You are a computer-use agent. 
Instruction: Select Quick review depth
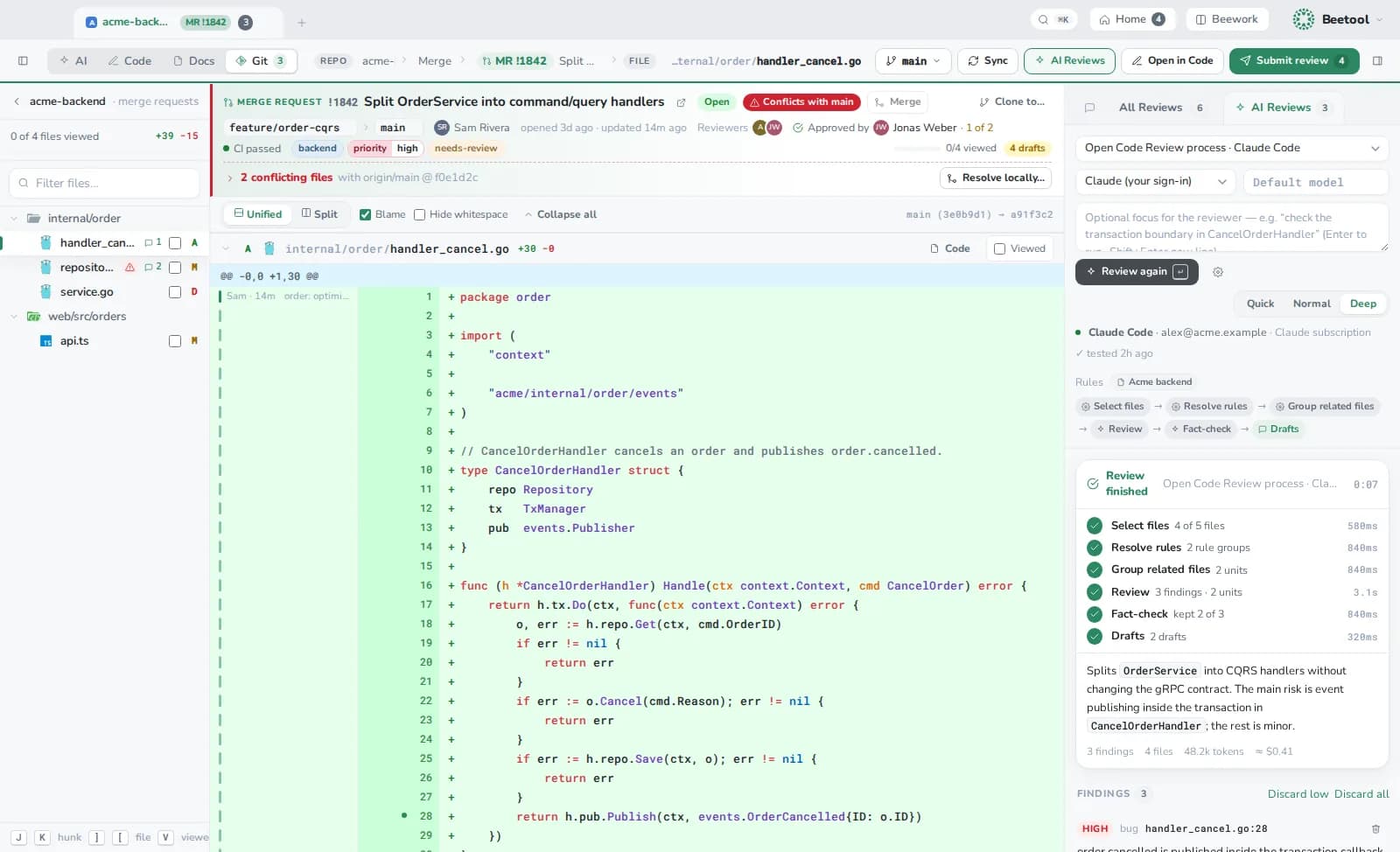coord(1260,304)
